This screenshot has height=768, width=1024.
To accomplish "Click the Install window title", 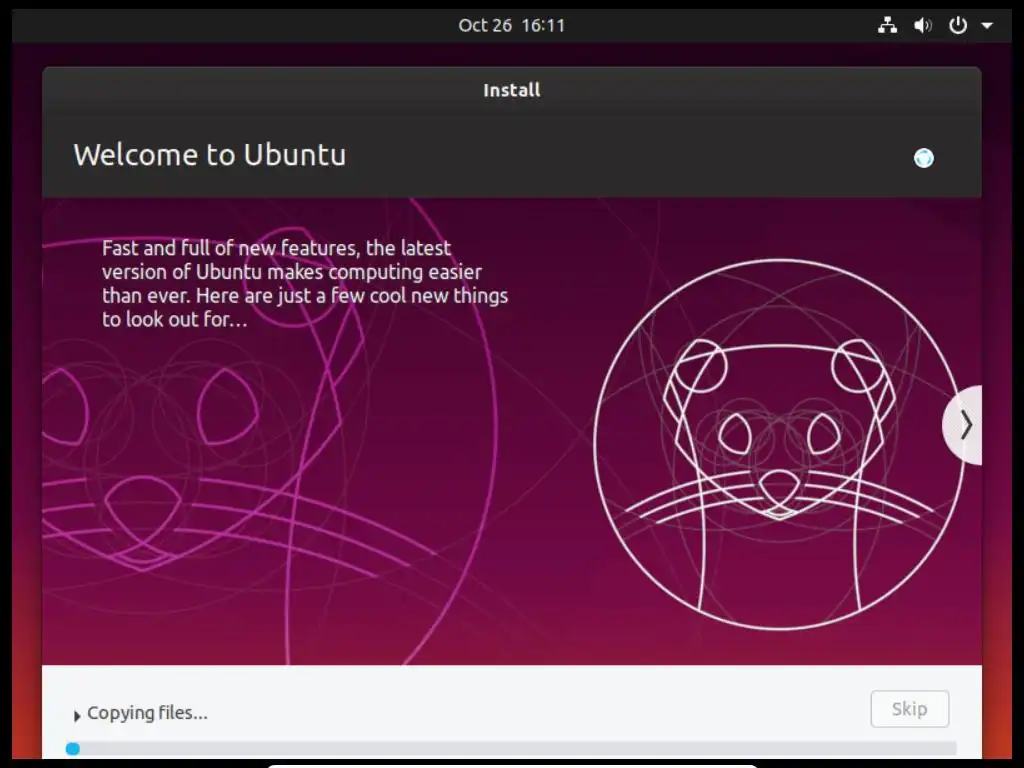I will click(x=511, y=90).
